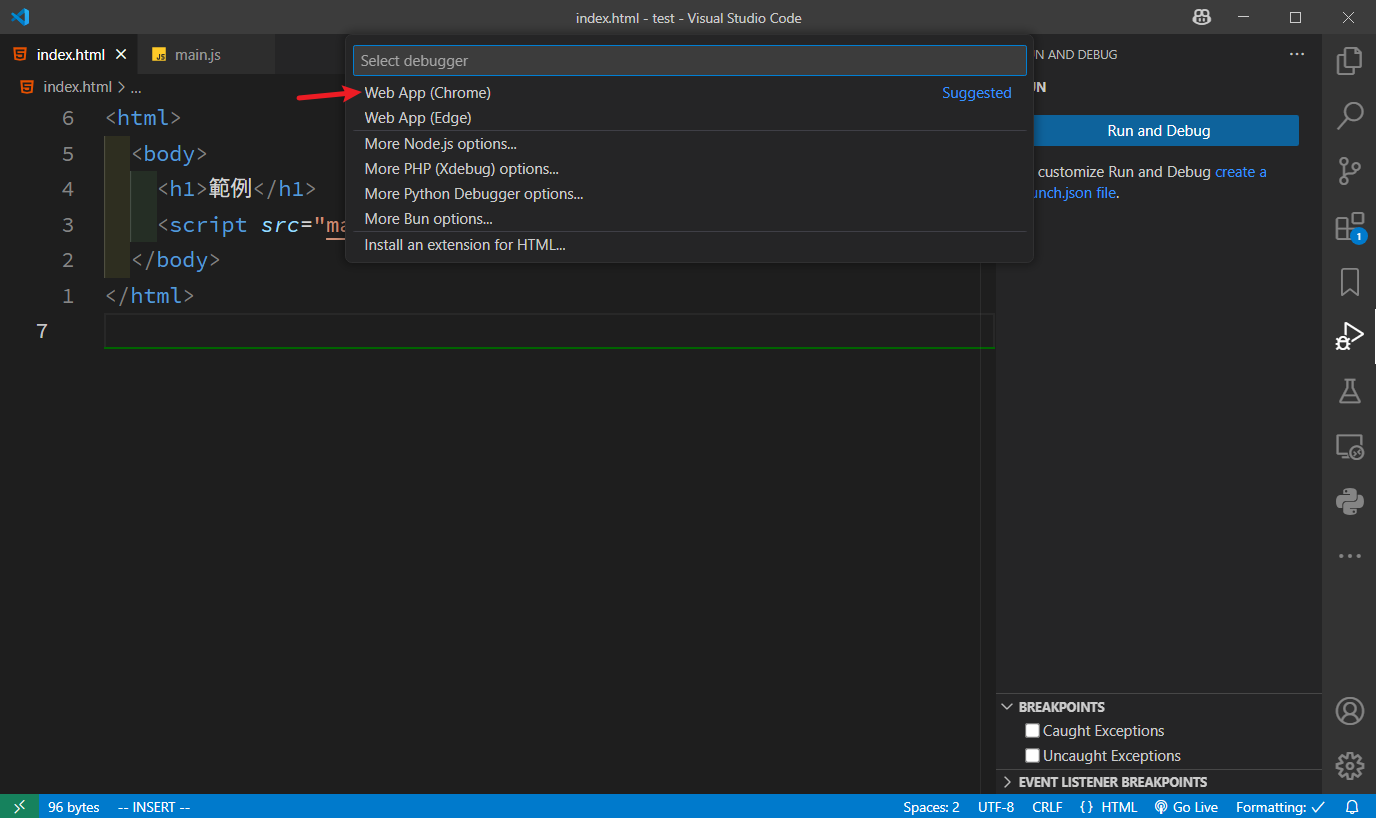Image resolution: width=1376 pixels, height=818 pixels.
Task: Select the Run and Debug activity icon
Action: click(1349, 336)
